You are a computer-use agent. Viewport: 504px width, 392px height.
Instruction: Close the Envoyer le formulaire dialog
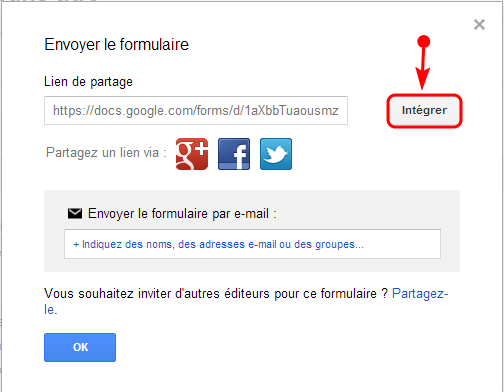point(479,24)
